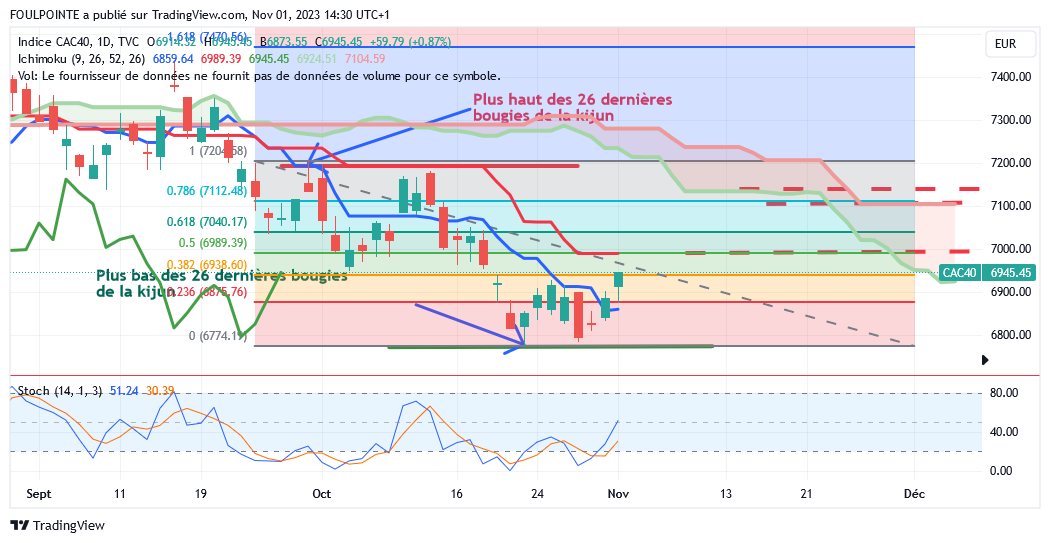Click the 7000.00 price axis label

point(1010,248)
